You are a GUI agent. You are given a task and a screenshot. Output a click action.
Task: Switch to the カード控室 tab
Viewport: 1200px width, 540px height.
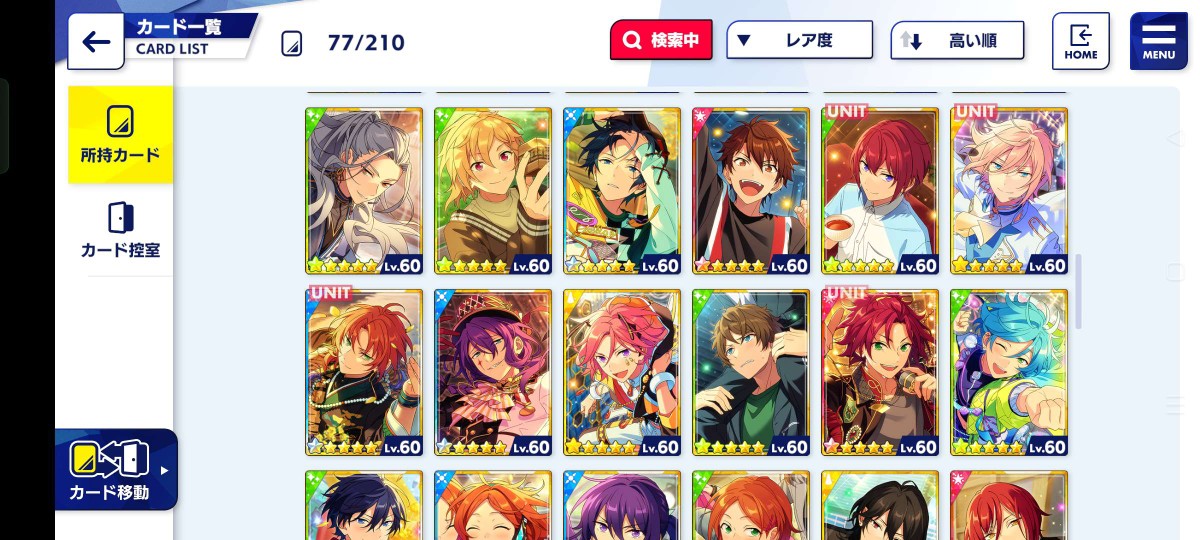click(120, 230)
